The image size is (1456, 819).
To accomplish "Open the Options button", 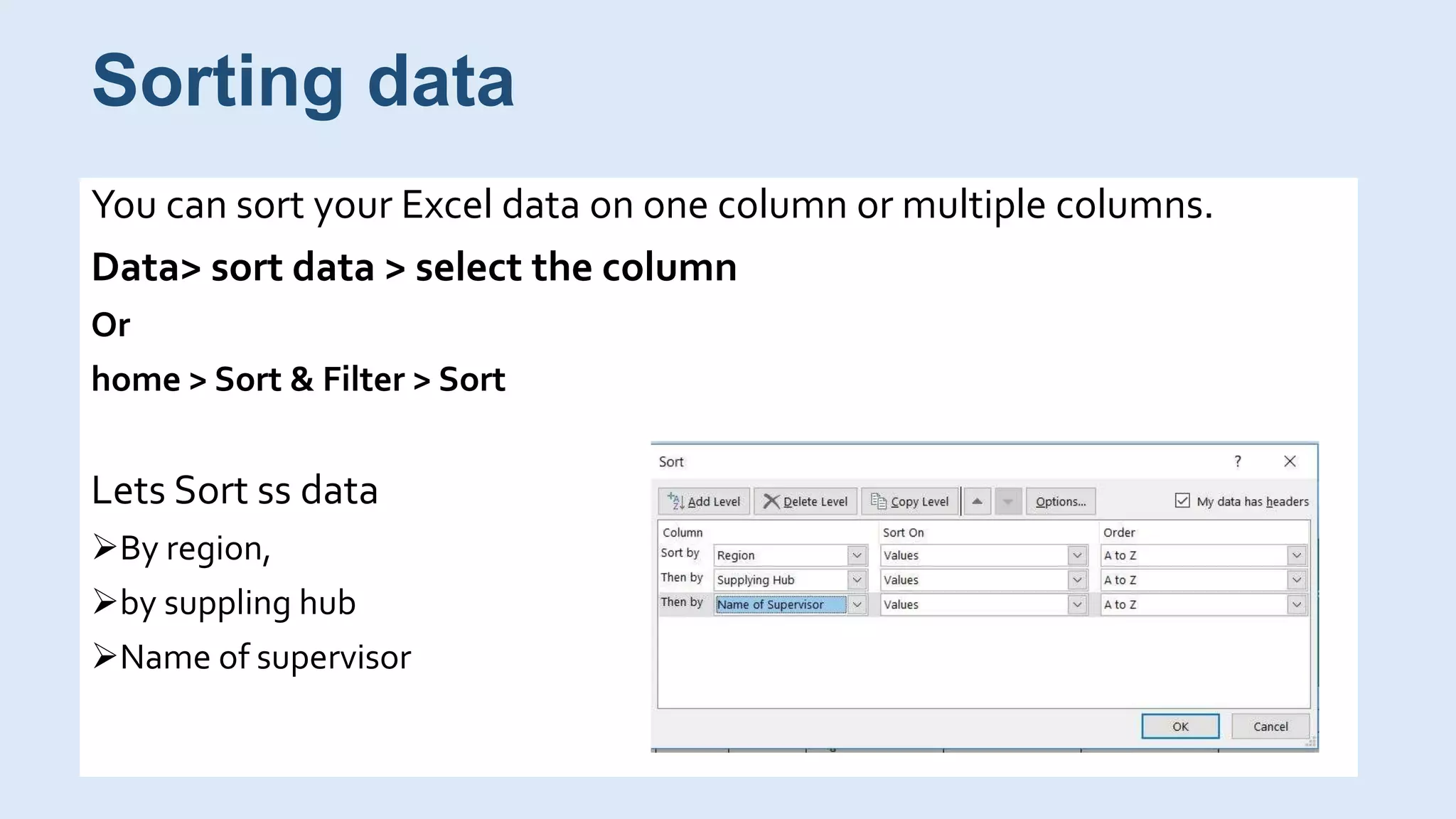I will (x=1061, y=501).
